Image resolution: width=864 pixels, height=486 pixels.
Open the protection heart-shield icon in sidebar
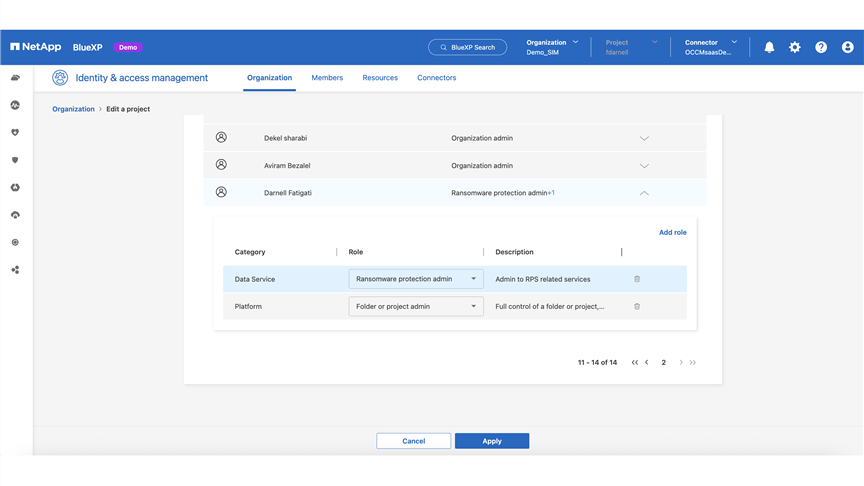pyautogui.click(x=15, y=132)
